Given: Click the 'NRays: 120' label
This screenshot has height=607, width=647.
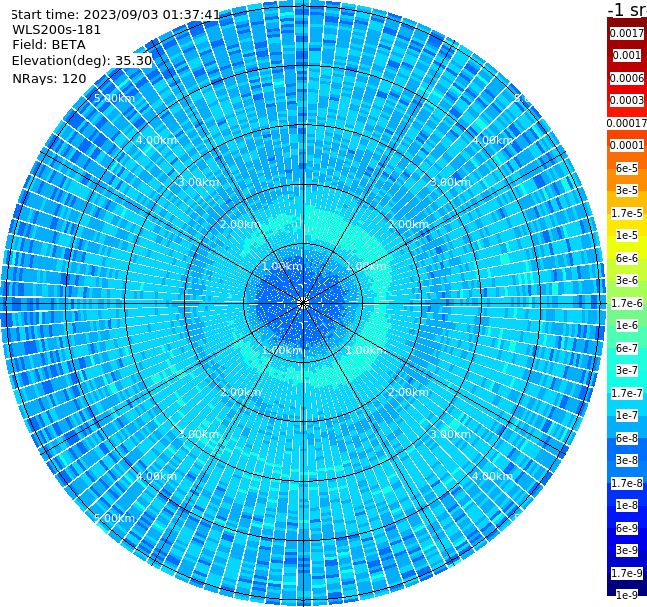Looking at the screenshot, I should [49, 78].
